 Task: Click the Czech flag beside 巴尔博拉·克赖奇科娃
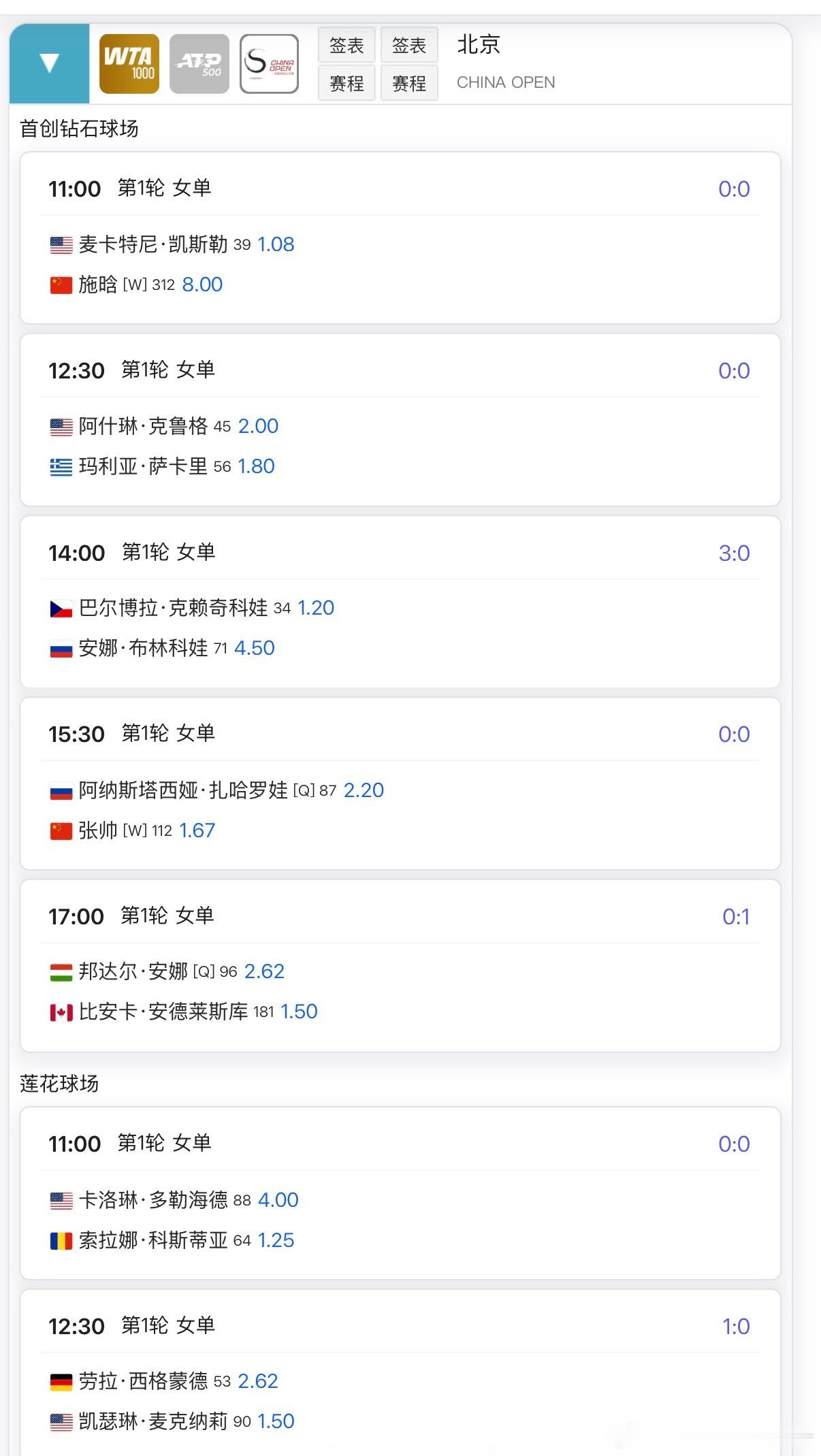pos(61,609)
